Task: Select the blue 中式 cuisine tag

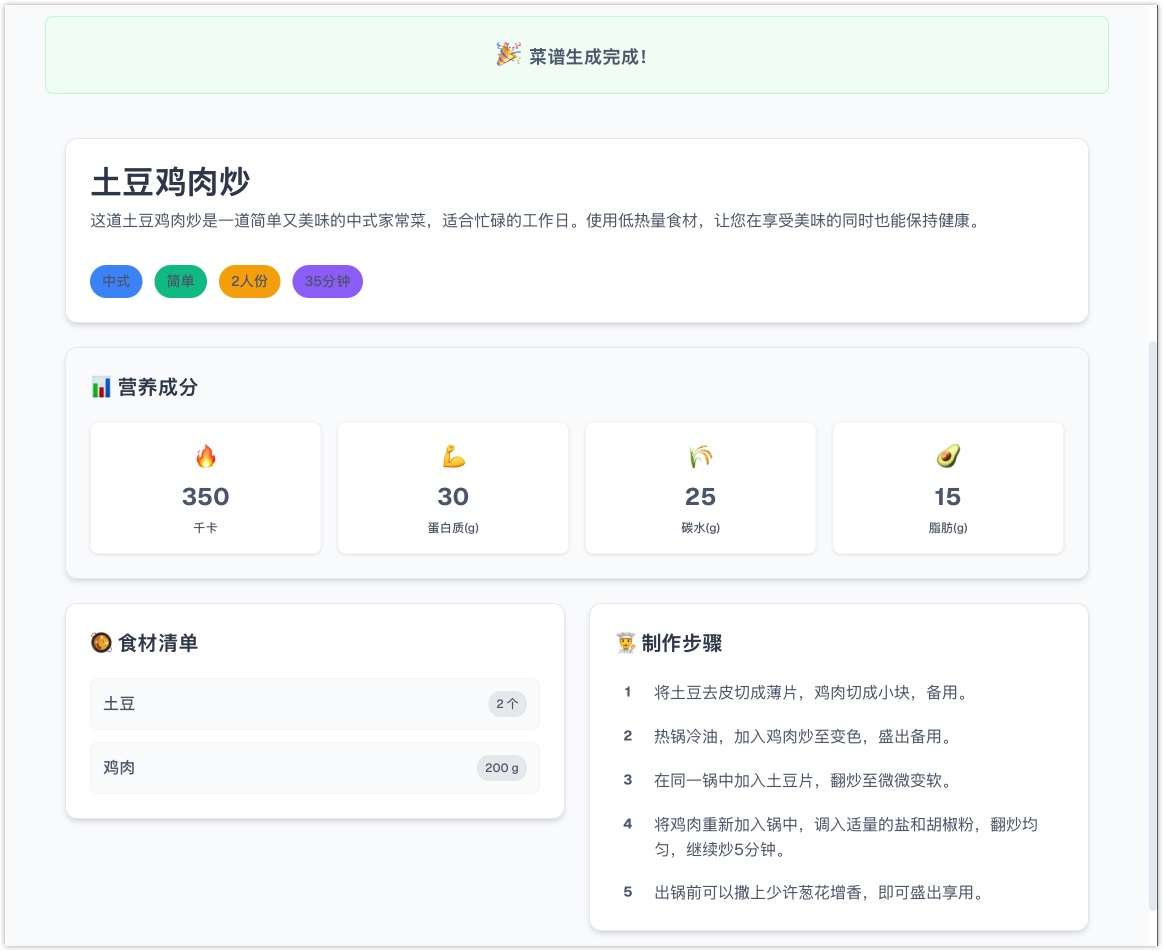Action: coord(116,281)
